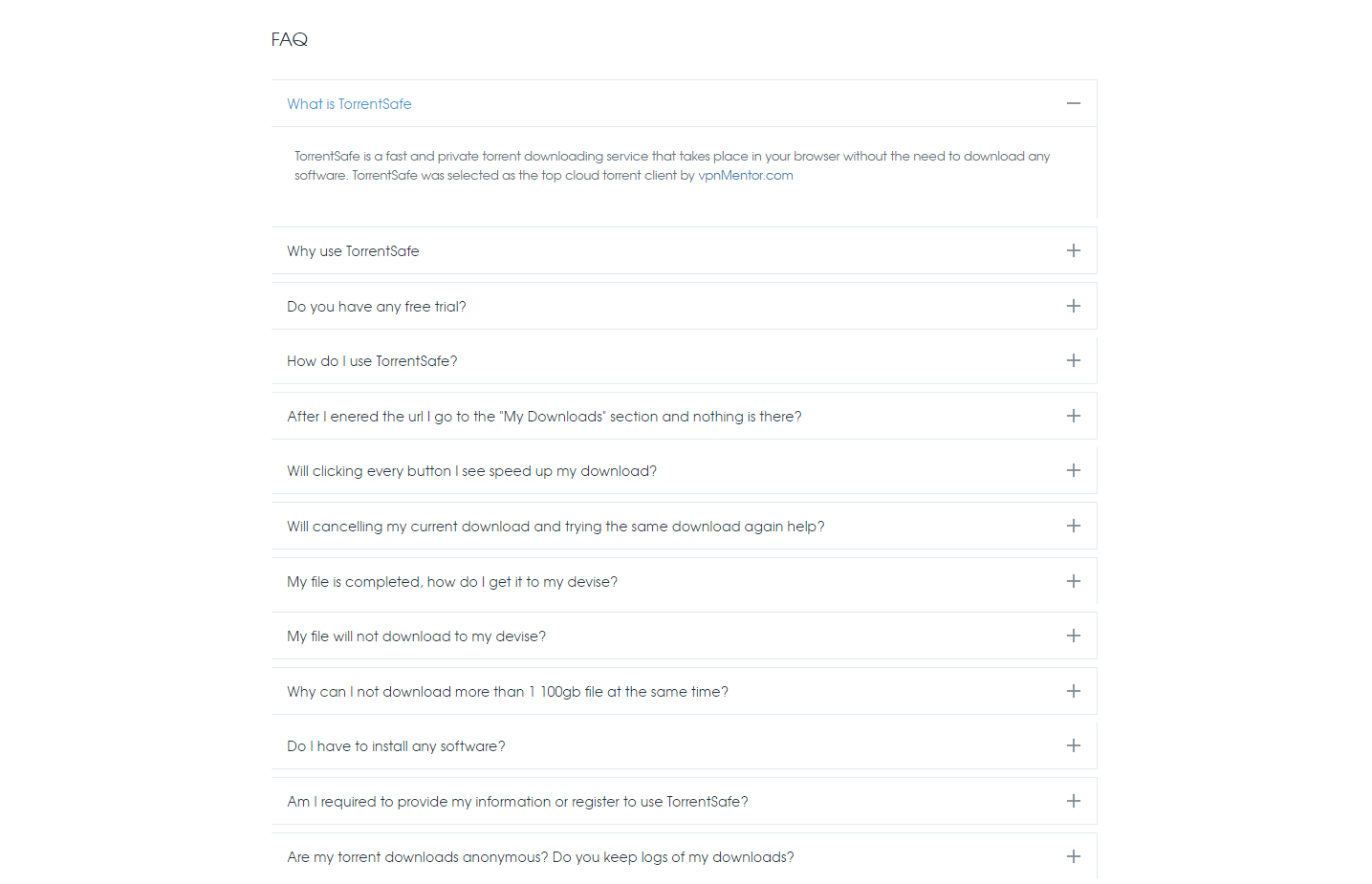Collapse the 'What is TorrentSafe' minus icon
Image resolution: width=1372 pixels, height=884 pixels.
[1073, 103]
